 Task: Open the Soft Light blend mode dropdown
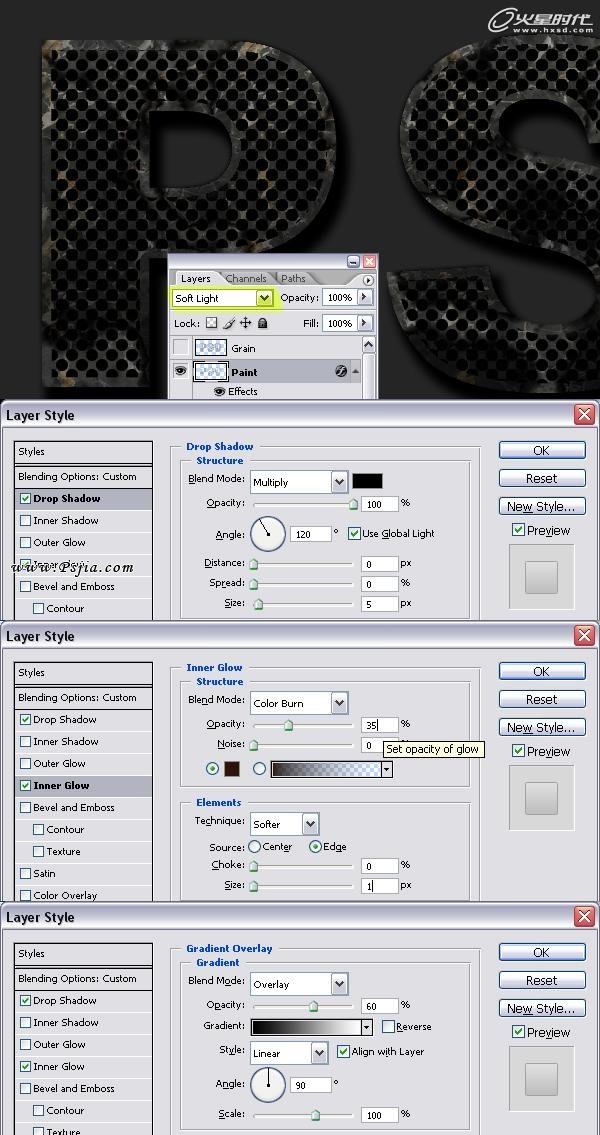pyautogui.click(x=264, y=298)
